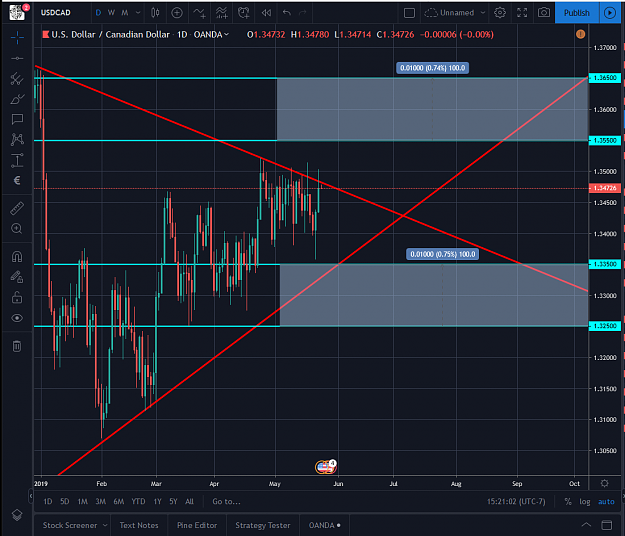Select the 5D date range

pyautogui.click(x=65, y=501)
